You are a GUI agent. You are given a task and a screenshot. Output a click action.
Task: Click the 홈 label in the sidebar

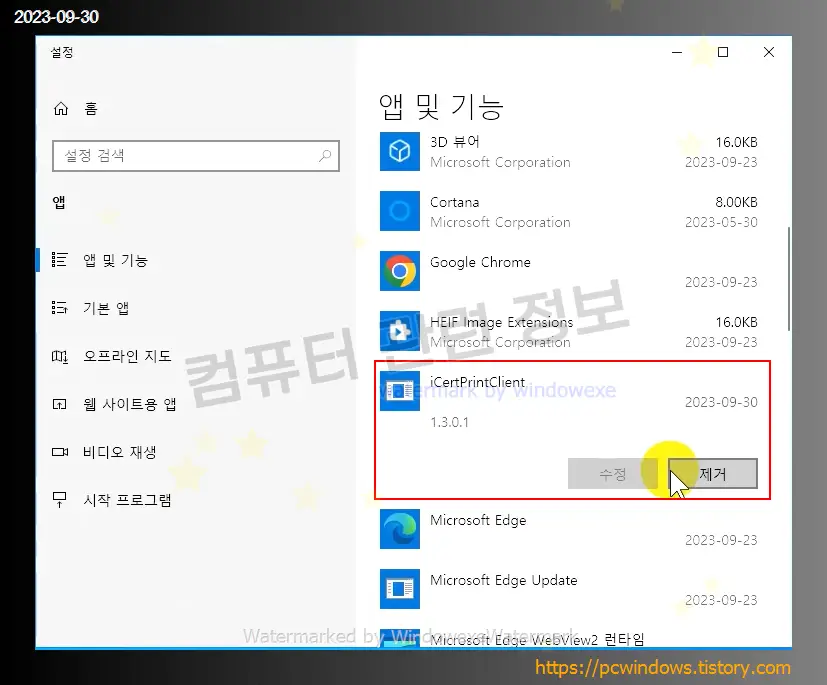(91, 109)
